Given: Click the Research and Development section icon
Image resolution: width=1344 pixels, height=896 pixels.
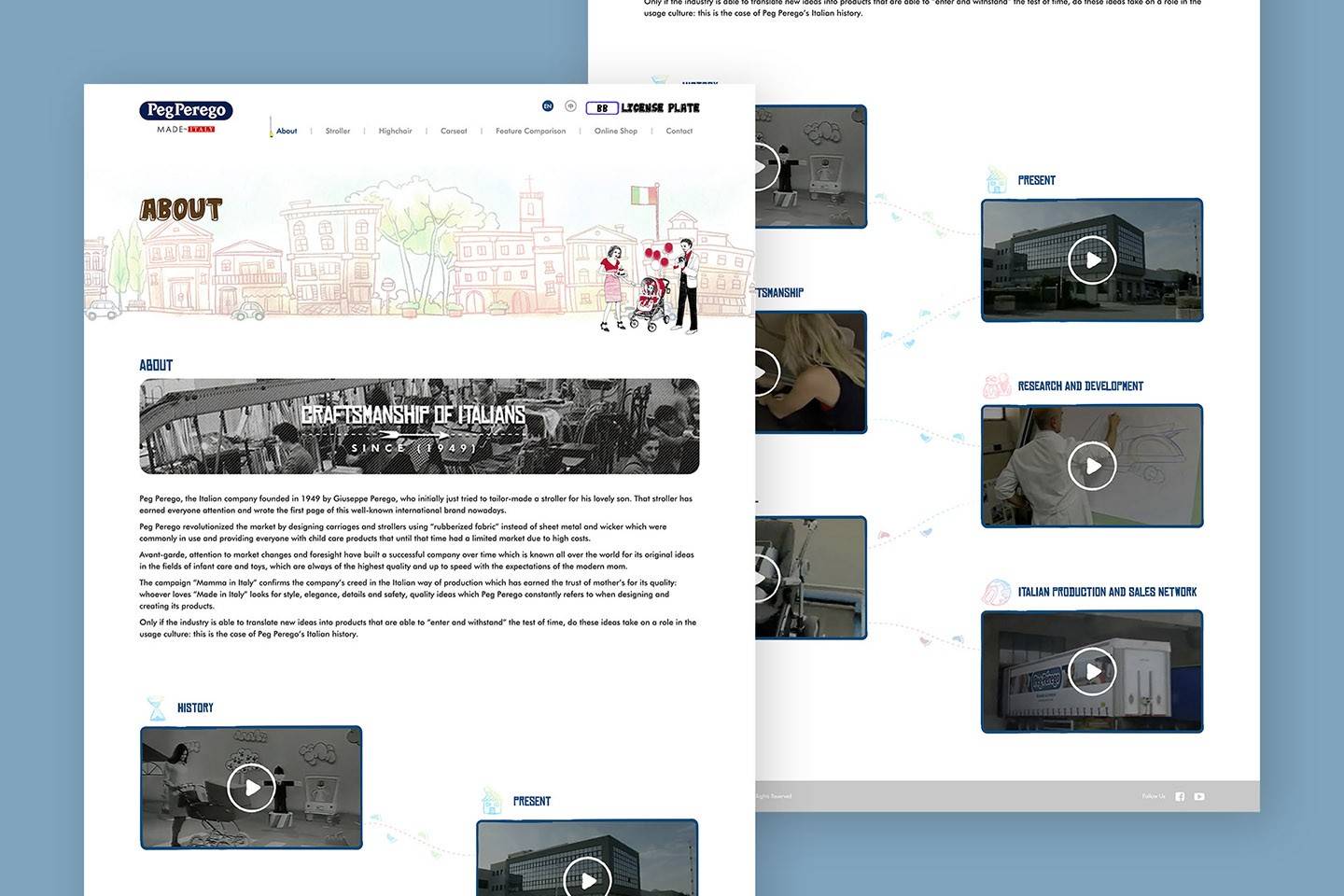Looking at the screenshot, I should (x=996, y=385).
